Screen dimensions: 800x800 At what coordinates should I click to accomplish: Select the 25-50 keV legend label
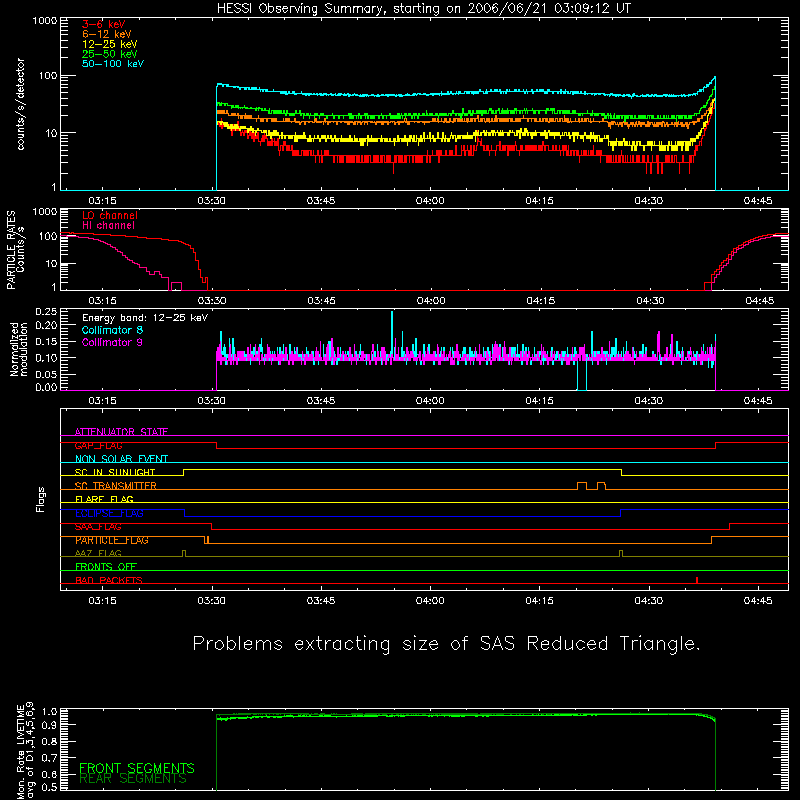(x=110, y=54)
